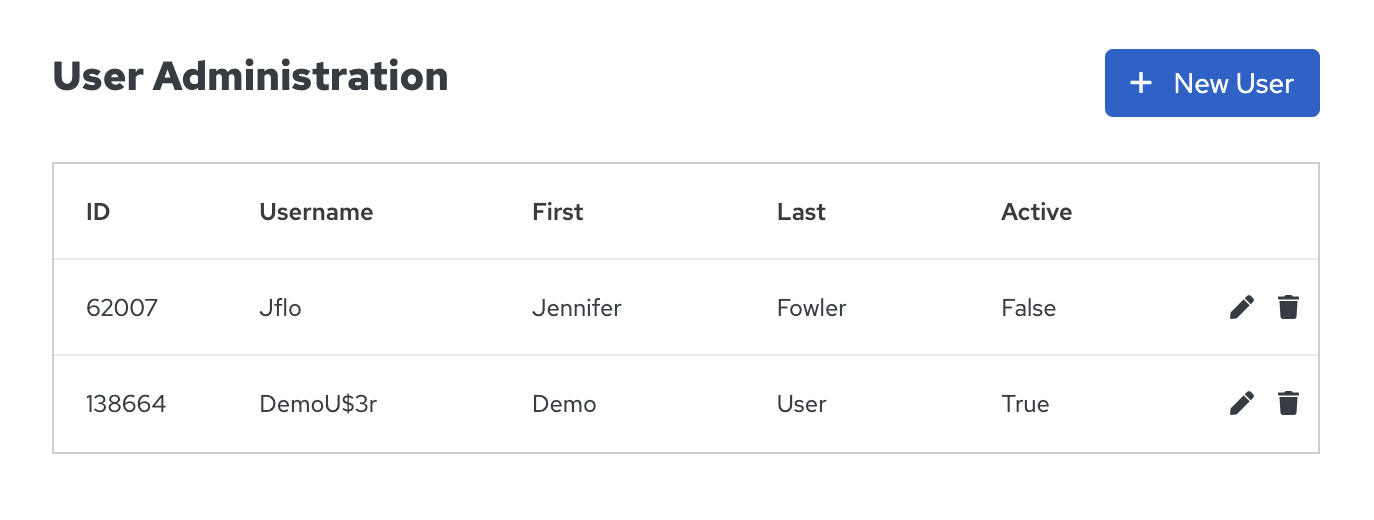Click the New User button
The width and height of the screenshot is (1374, 520).
pos(1212,83)
